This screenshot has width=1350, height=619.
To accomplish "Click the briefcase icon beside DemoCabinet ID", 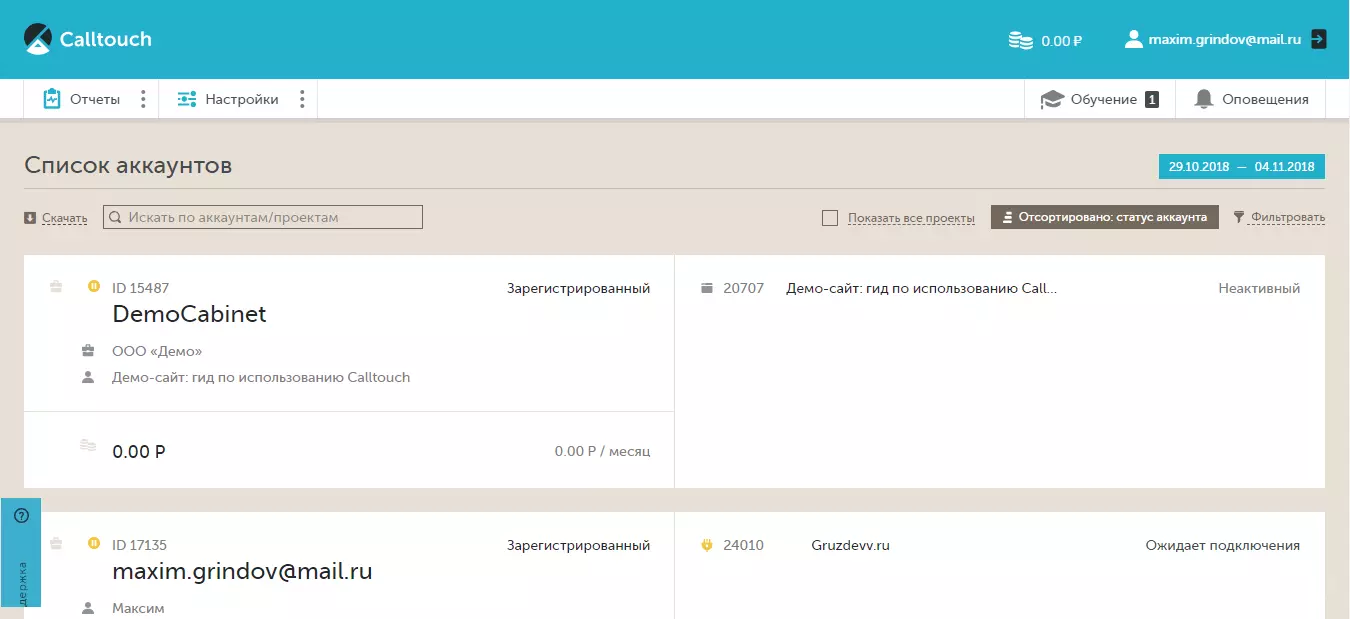I will 56,287.
